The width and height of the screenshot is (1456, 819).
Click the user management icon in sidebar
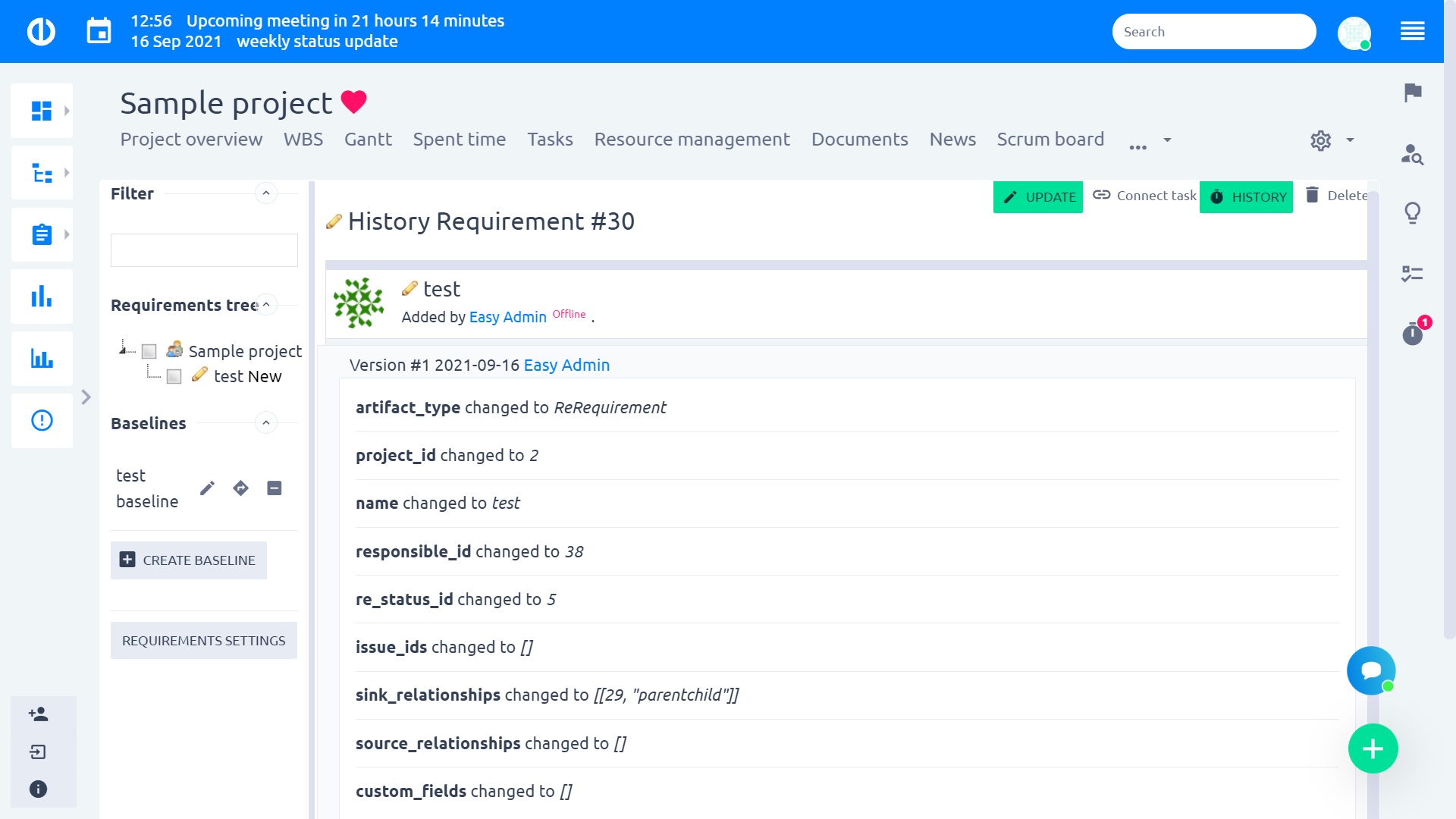click(38, 714)
